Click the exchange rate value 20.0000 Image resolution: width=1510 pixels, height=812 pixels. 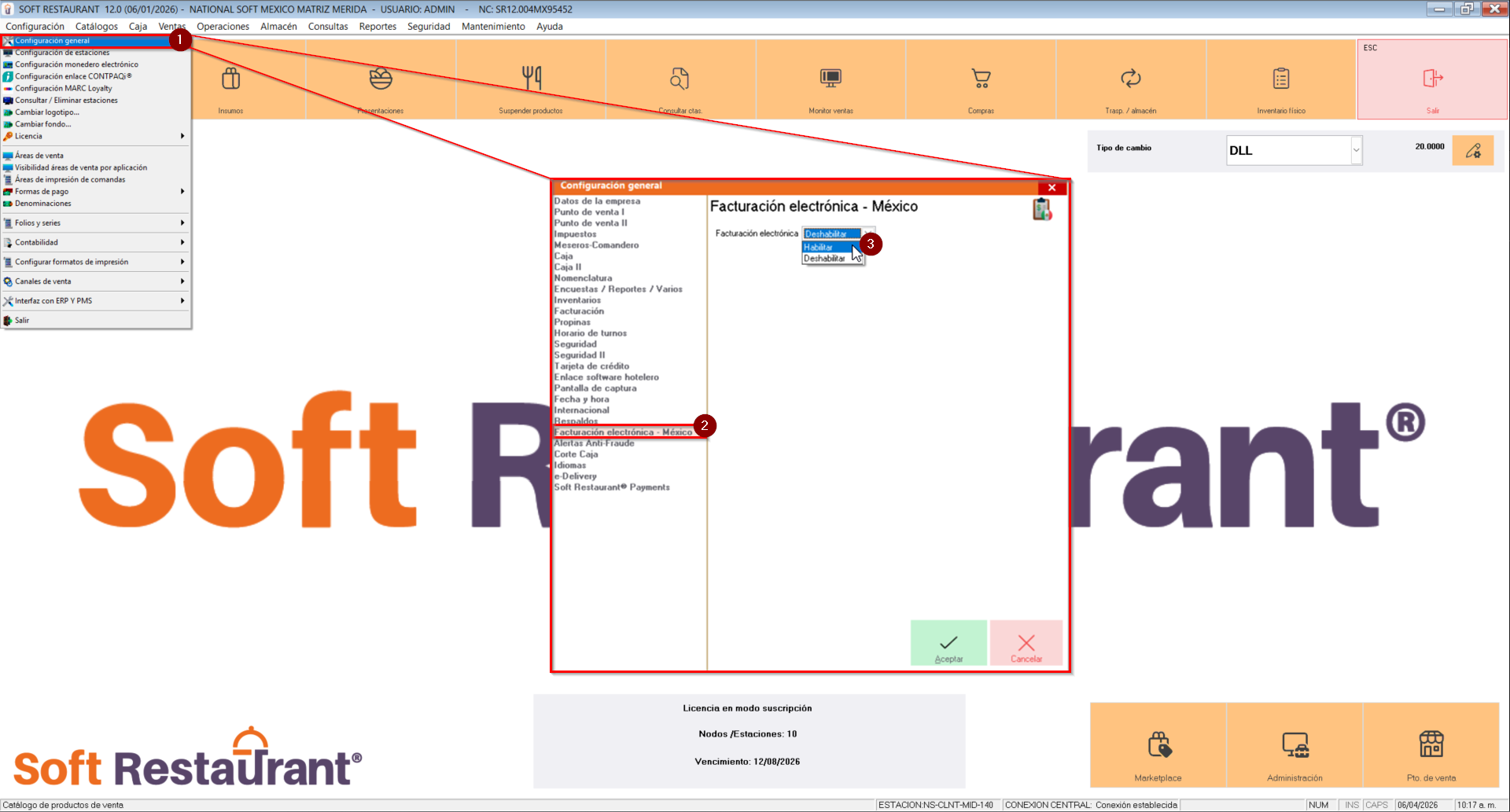coord(1430,146)
